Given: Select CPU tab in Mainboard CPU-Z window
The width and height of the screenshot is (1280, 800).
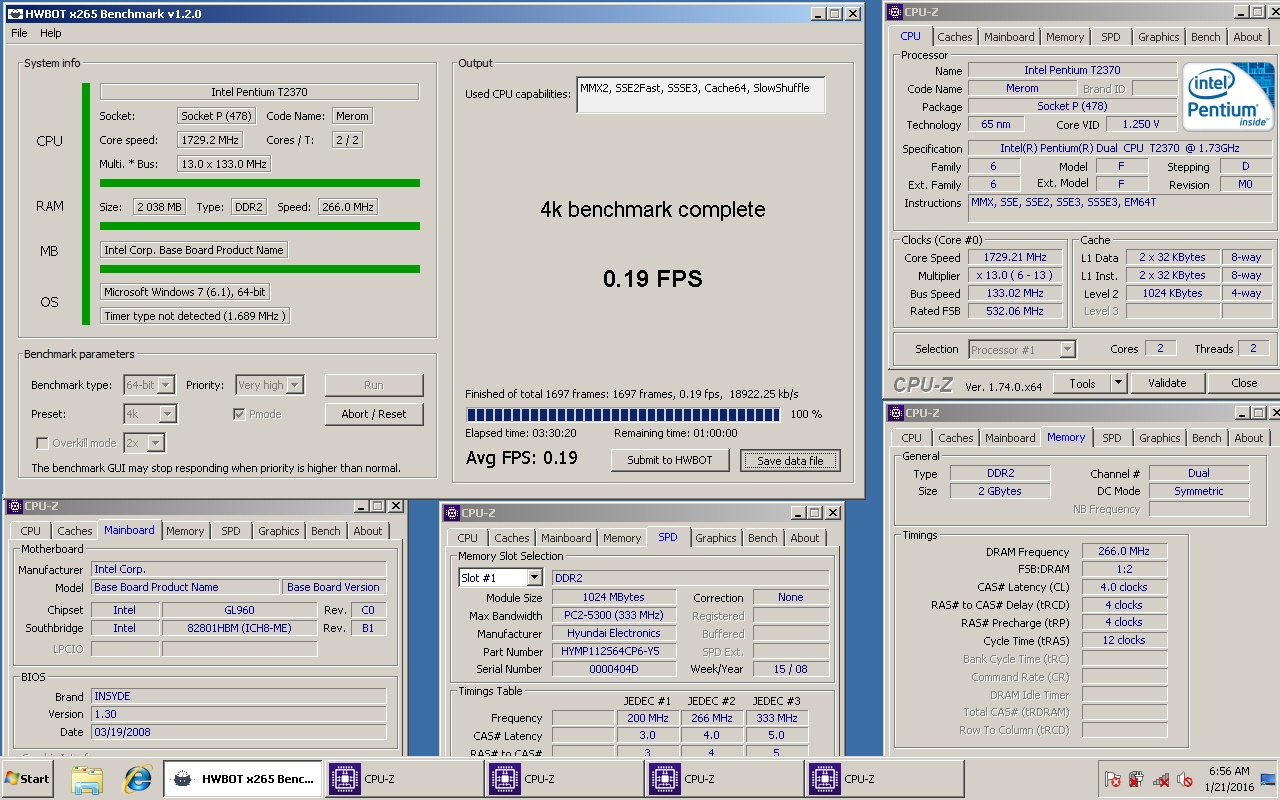Looking at the screenshot, I should 31,531.
